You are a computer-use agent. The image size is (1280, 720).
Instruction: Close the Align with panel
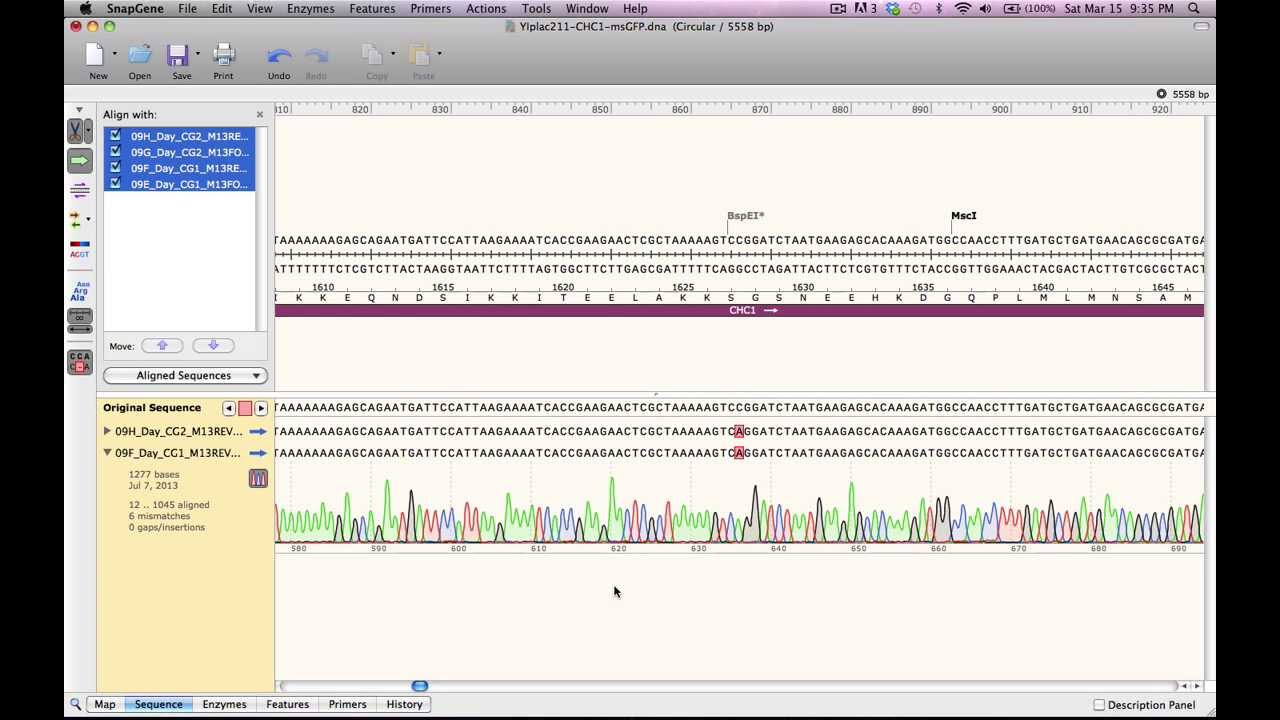(x=260, y=115)
